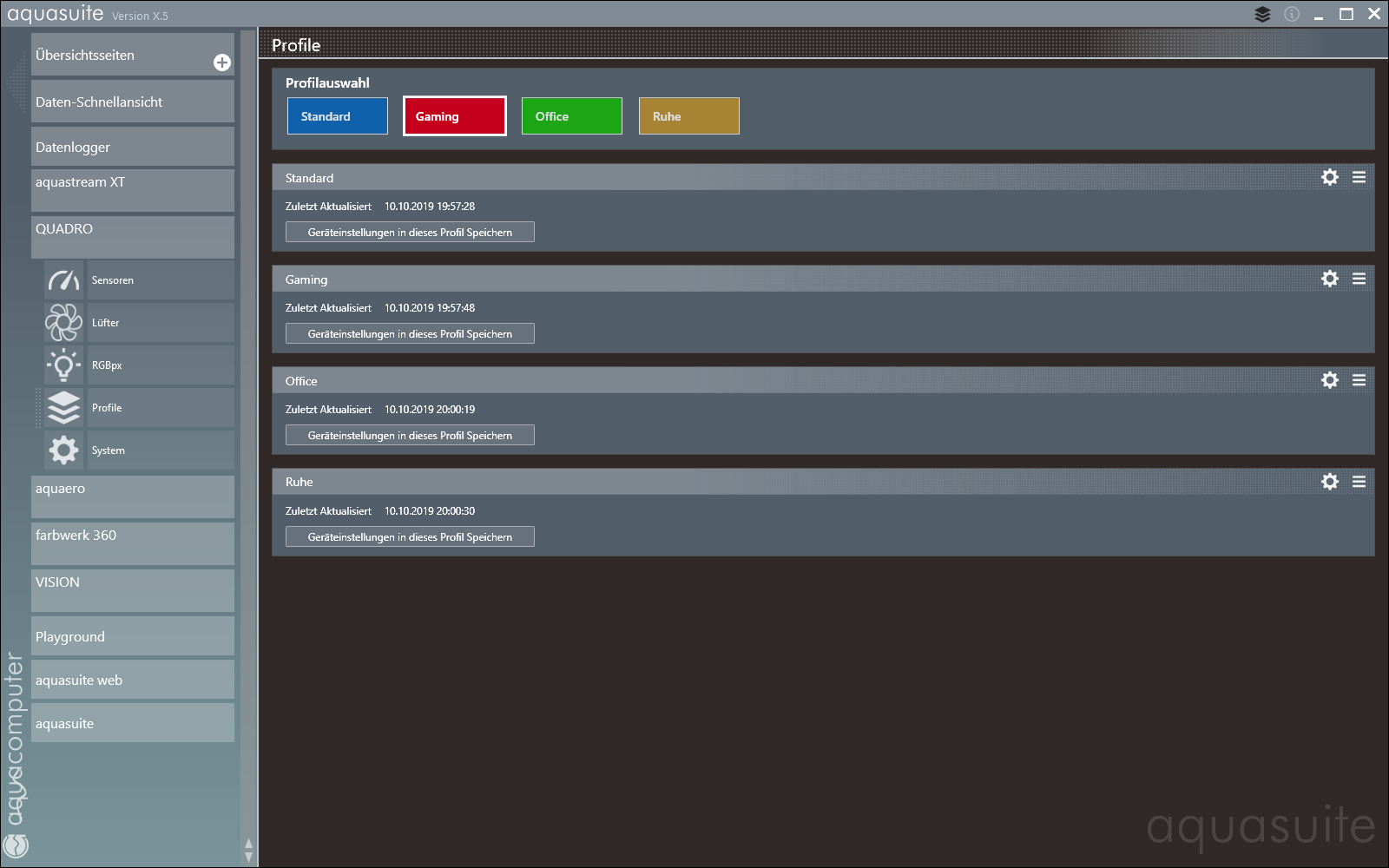Open the info icon in title bar
1389x868 pixels.
click(1292, 14)
